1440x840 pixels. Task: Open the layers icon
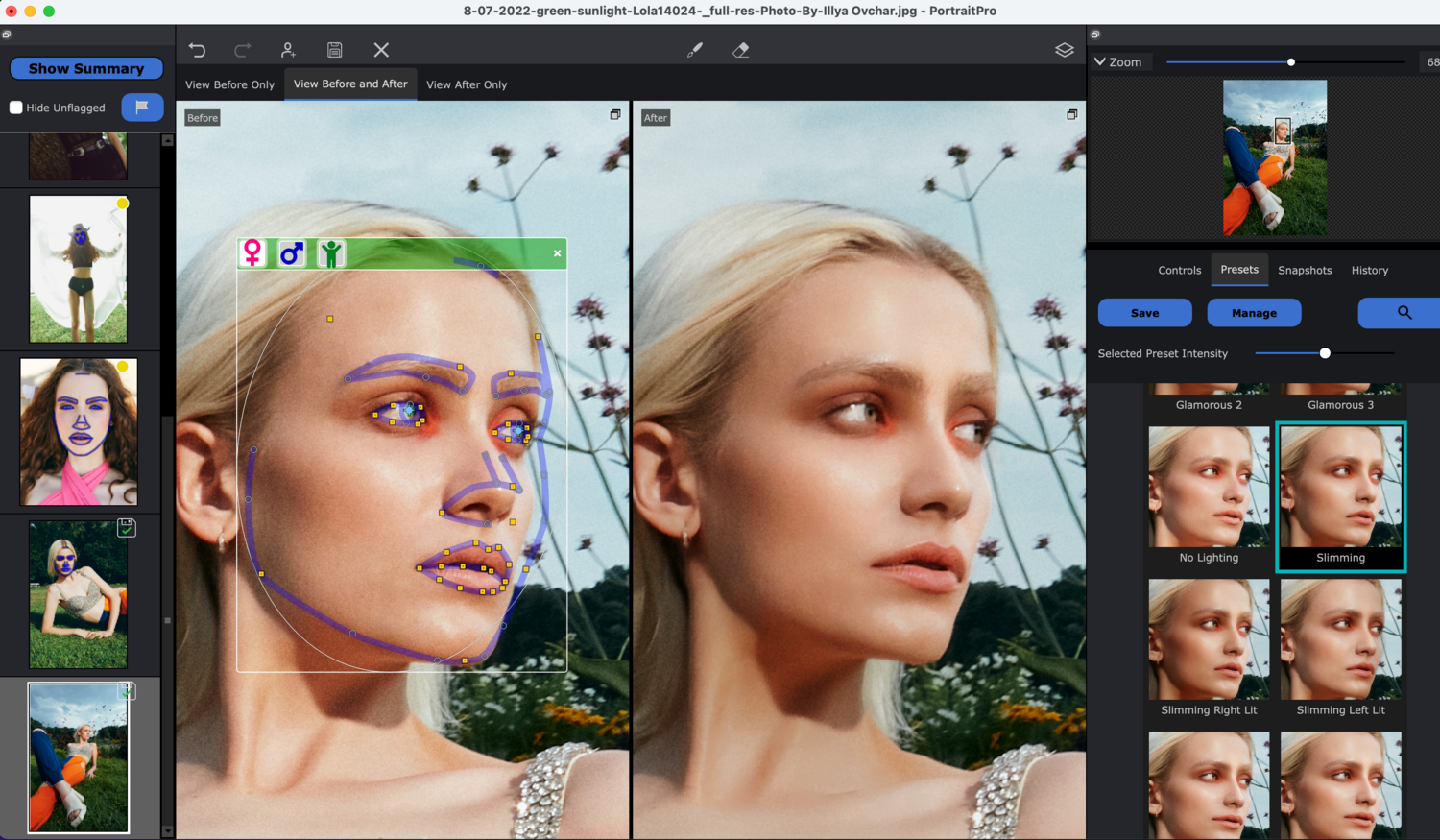coord(1064,50)
